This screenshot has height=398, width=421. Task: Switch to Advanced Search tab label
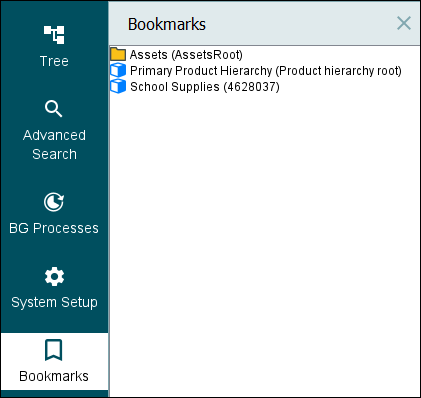(x=54, y=145)
